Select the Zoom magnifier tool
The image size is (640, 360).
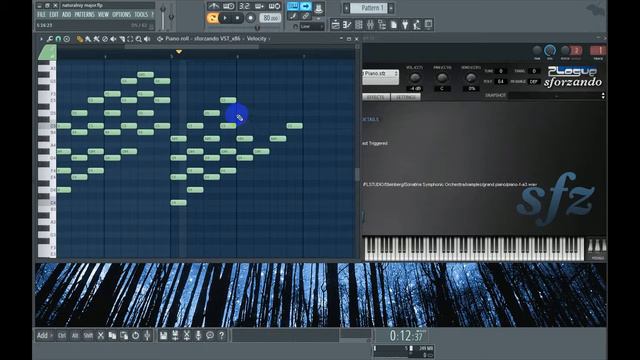(x=139, y=39)
